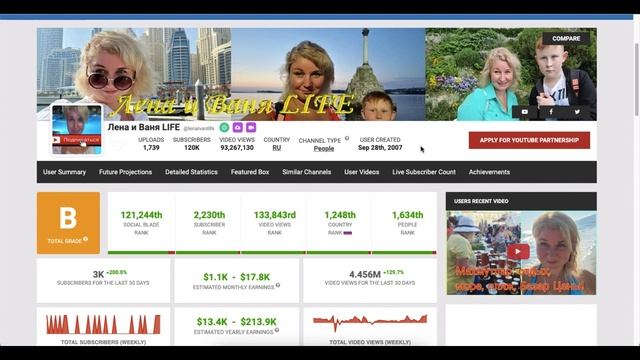Screen dimensions: 640x360
Task: Click the 2,230th Subscriber Rank text
Action: (x=209, y=215)
